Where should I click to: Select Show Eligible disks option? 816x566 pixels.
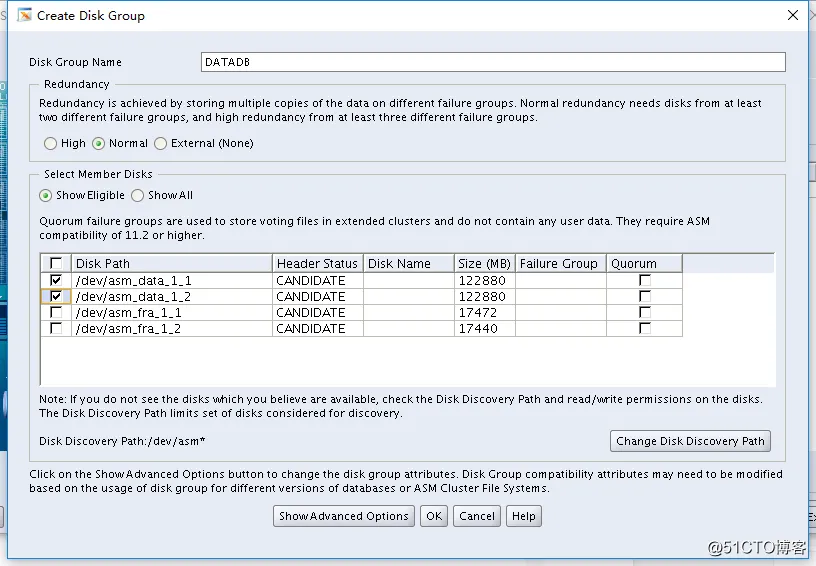click(x=46, y=196)
